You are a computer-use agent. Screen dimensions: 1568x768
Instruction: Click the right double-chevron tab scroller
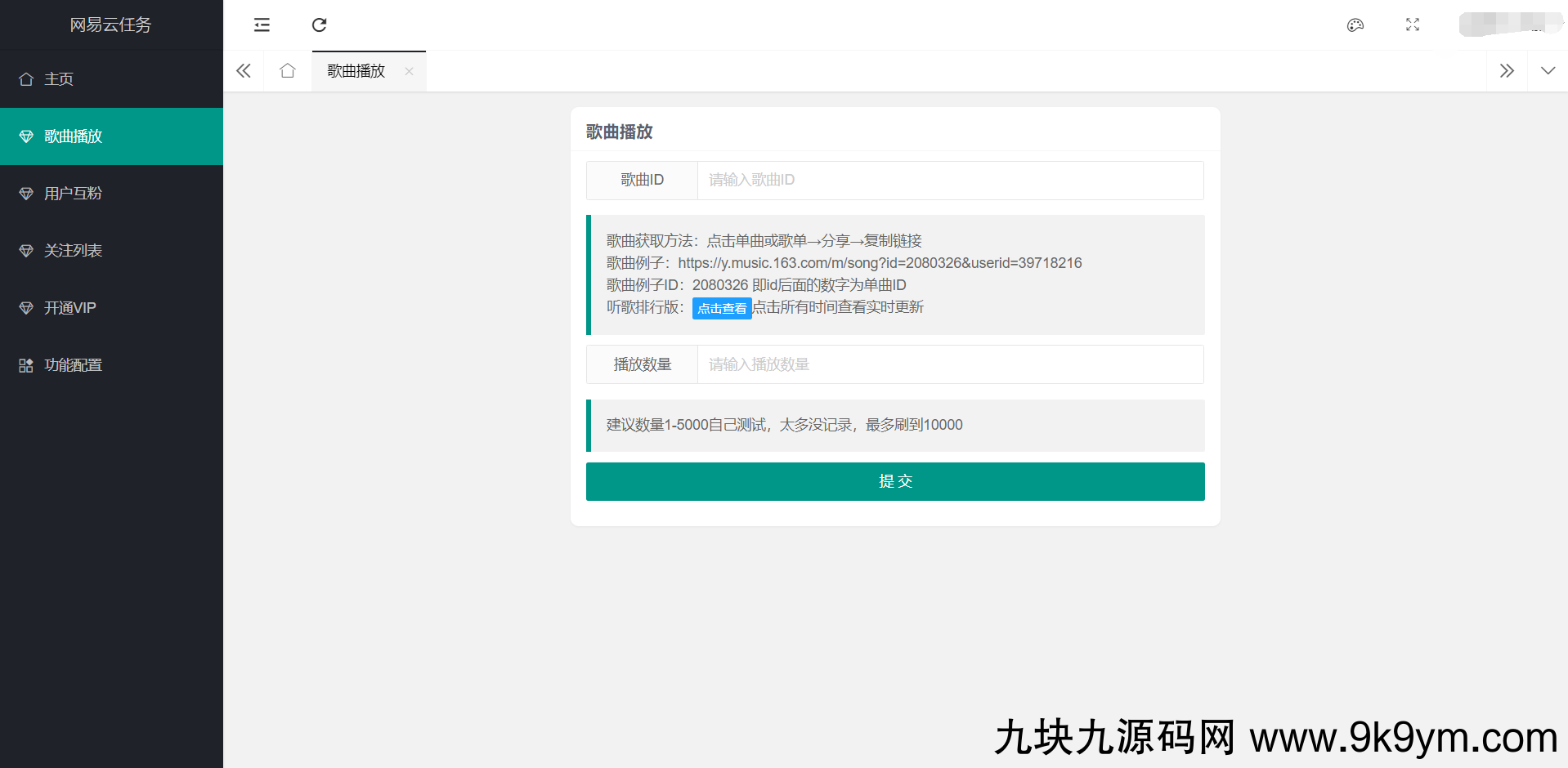pos(1507,71)
